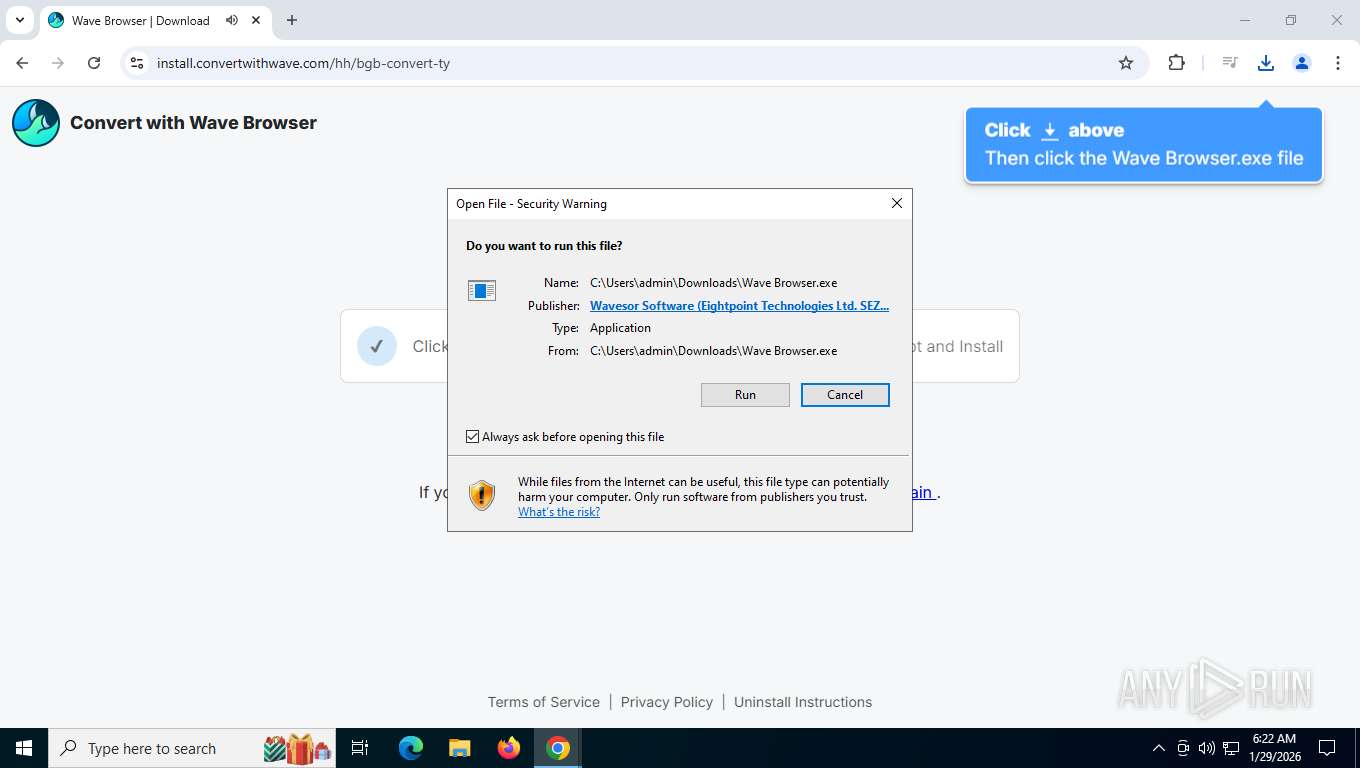
Task: Reload the current page
Action: click(94, 63)
